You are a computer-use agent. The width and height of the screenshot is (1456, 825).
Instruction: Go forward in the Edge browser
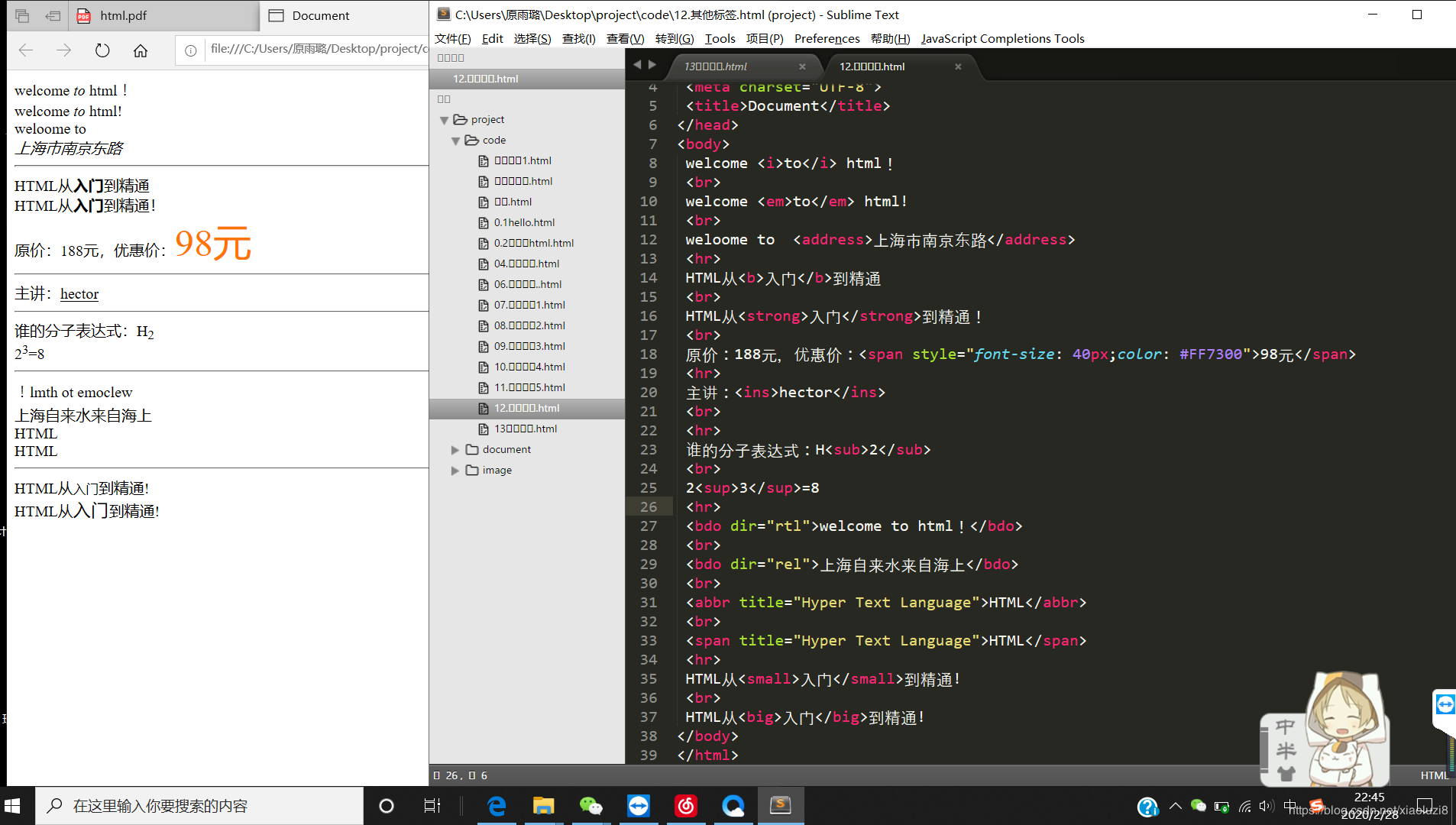pos(64,50)
